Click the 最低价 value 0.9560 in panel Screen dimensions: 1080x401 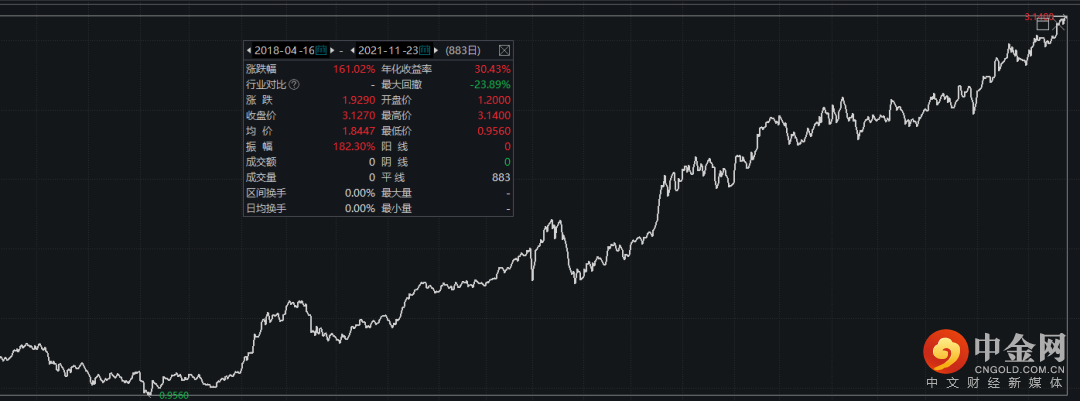pyautogui.click(x=495, y=131)
